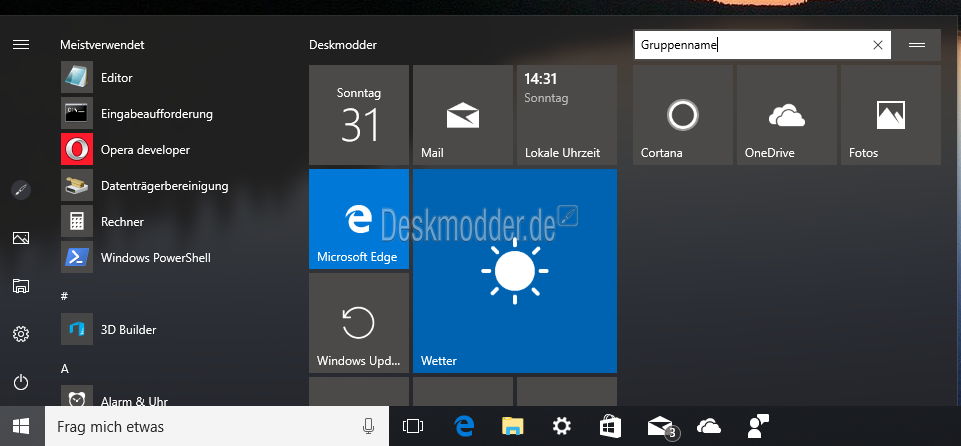Open Settings gear in the left rail
The height and width of the screenshot is (446, 961).
pyautogui.click(x=21, y=334)
